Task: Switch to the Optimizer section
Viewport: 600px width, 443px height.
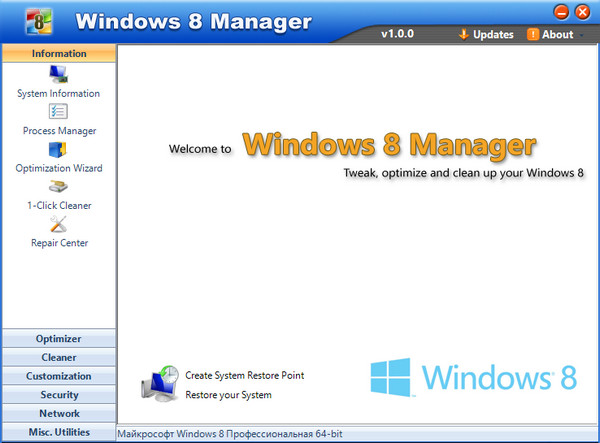Action: point(59,338)
